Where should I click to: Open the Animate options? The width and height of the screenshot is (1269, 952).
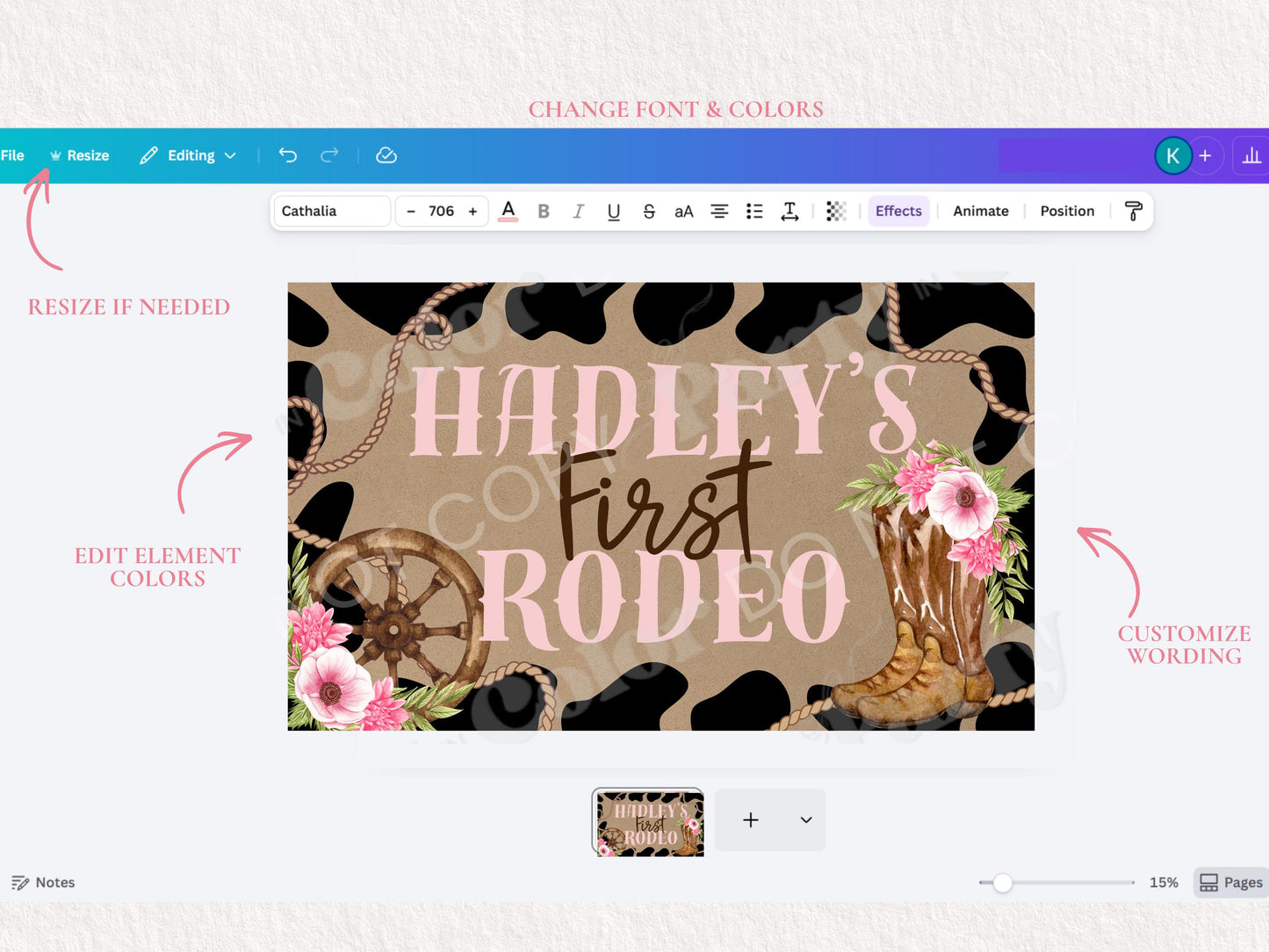981,211
